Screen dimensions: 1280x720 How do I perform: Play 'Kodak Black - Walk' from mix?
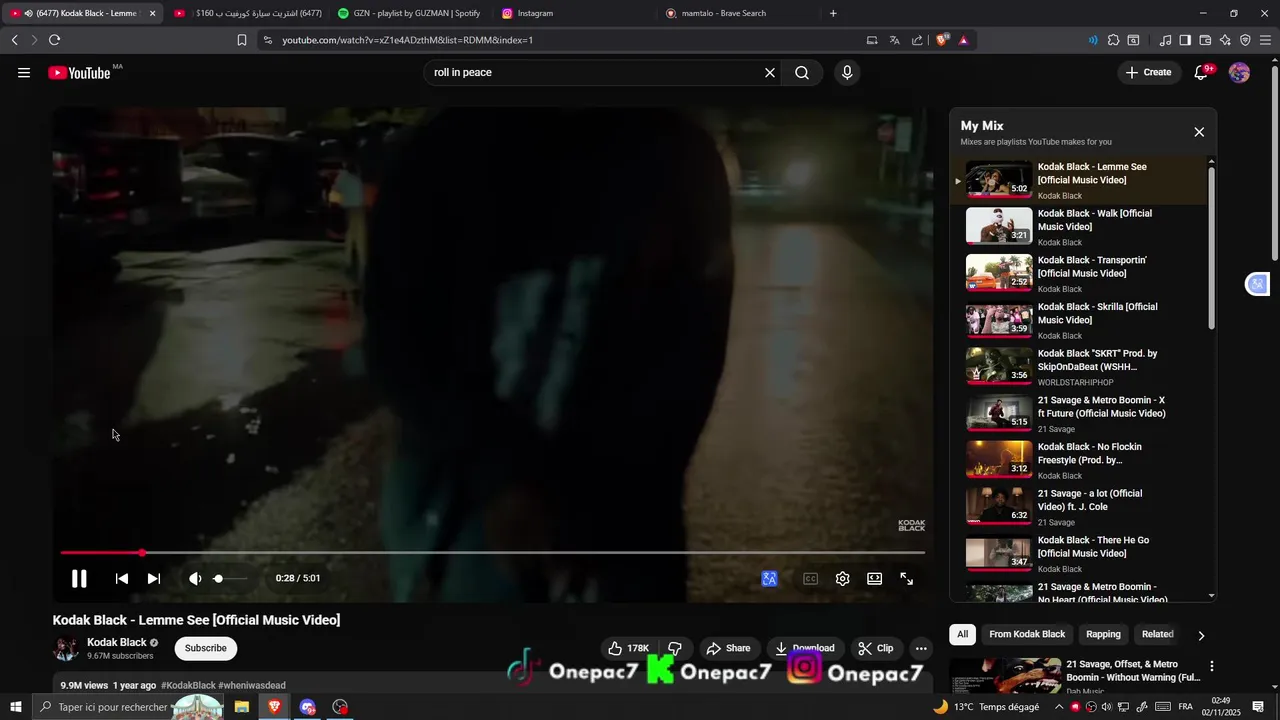(x=1078, y=227)
